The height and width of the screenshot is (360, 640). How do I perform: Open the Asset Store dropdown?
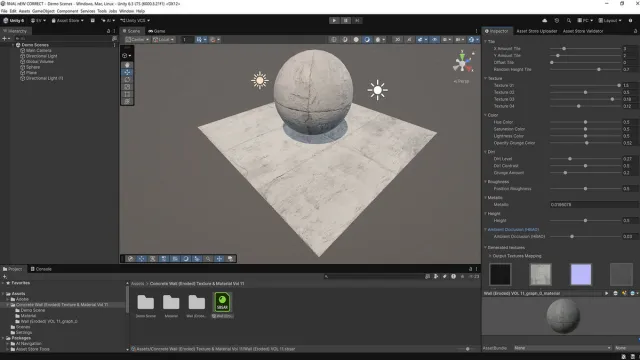click(x=67, y=20)
